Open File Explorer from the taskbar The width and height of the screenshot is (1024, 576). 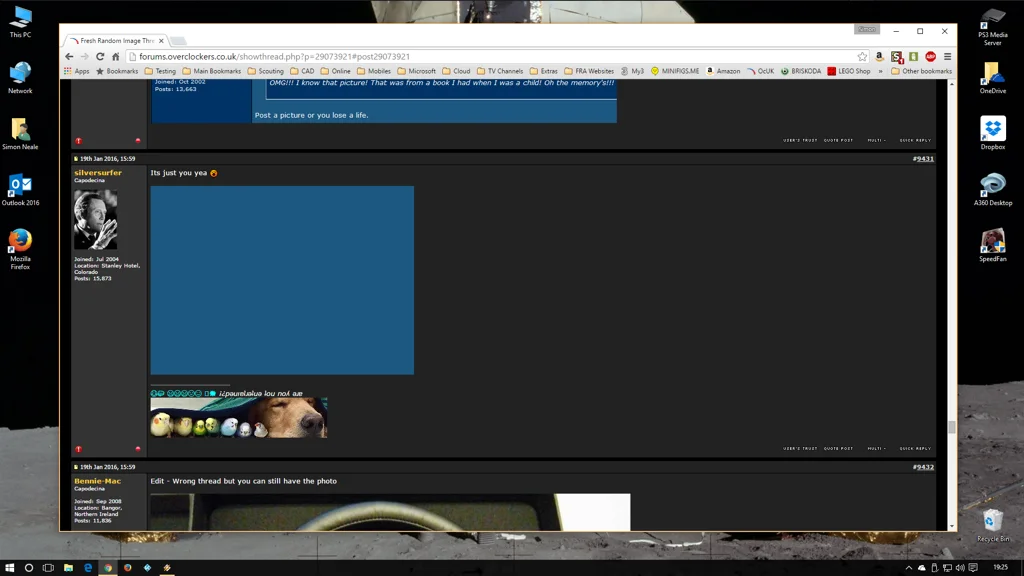click(68, 568)
